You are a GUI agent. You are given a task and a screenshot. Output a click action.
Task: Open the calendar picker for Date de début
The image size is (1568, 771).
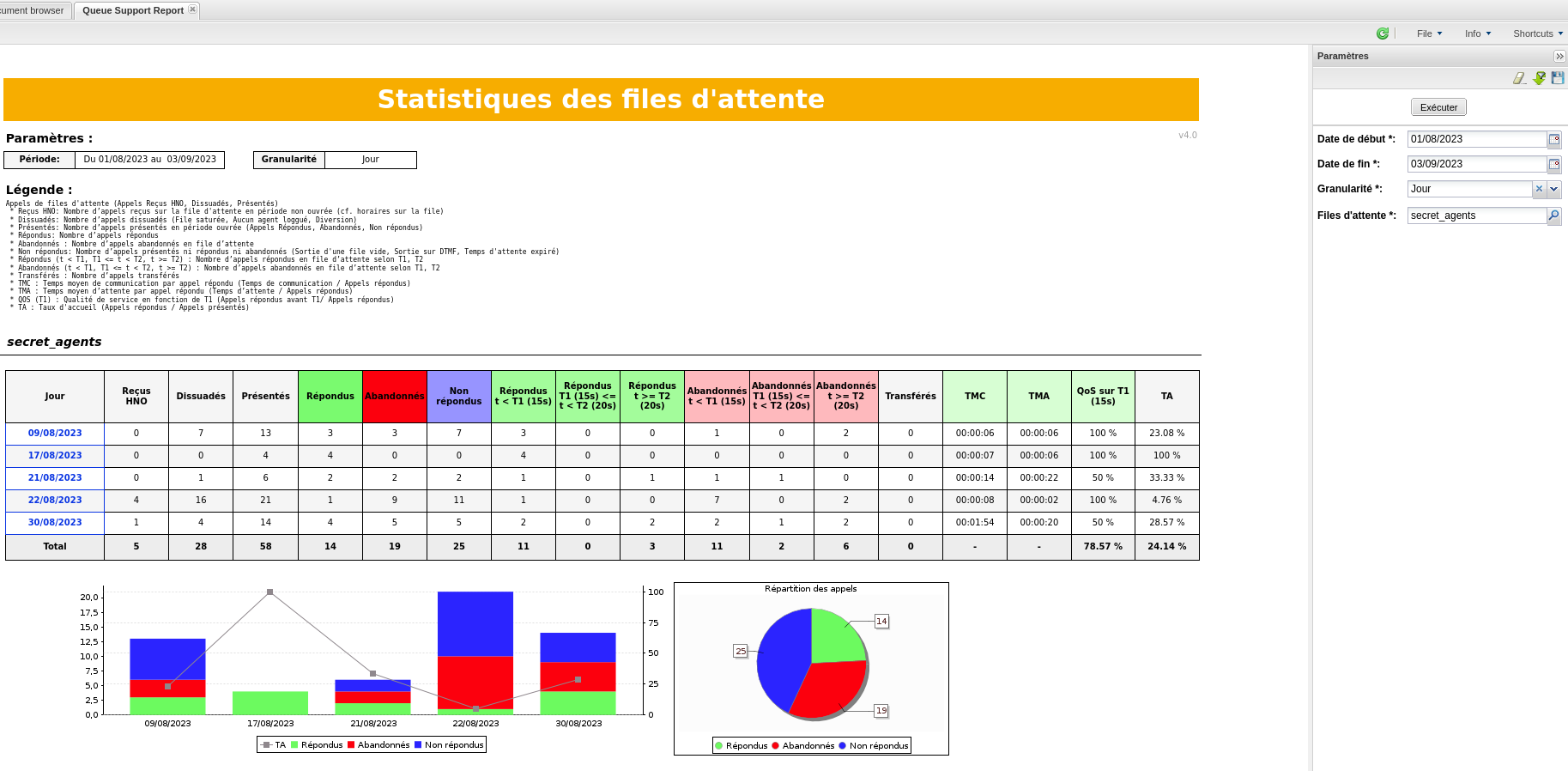1554,139
